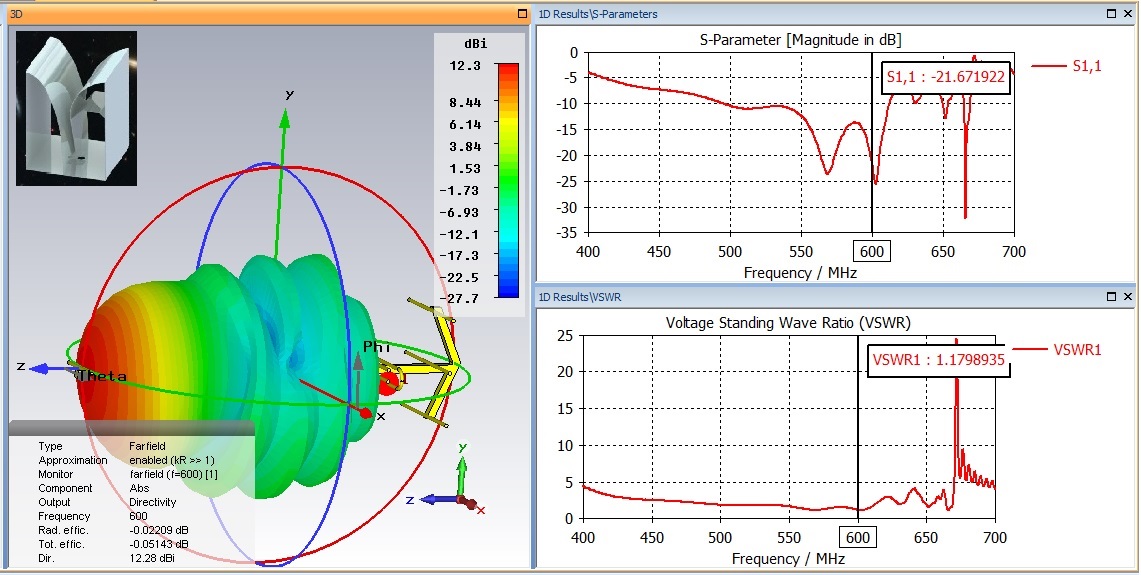Screen dimensions: 1141x575
Task: Click the Tot. effic. -0.05143 dB value
Action: tap(159, 544)
